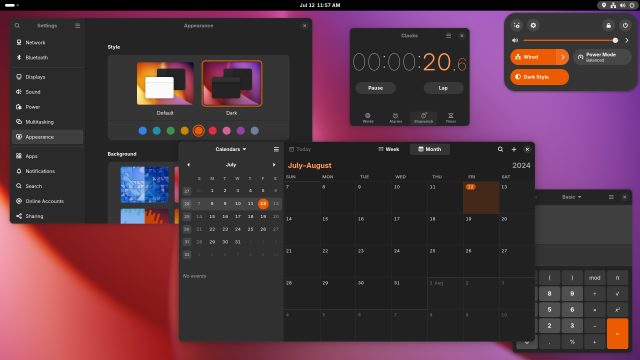The width and height of the screenshot is (640, 360).
Task: Toggle the Power Mode Balanced button
Action: [602, 57]
